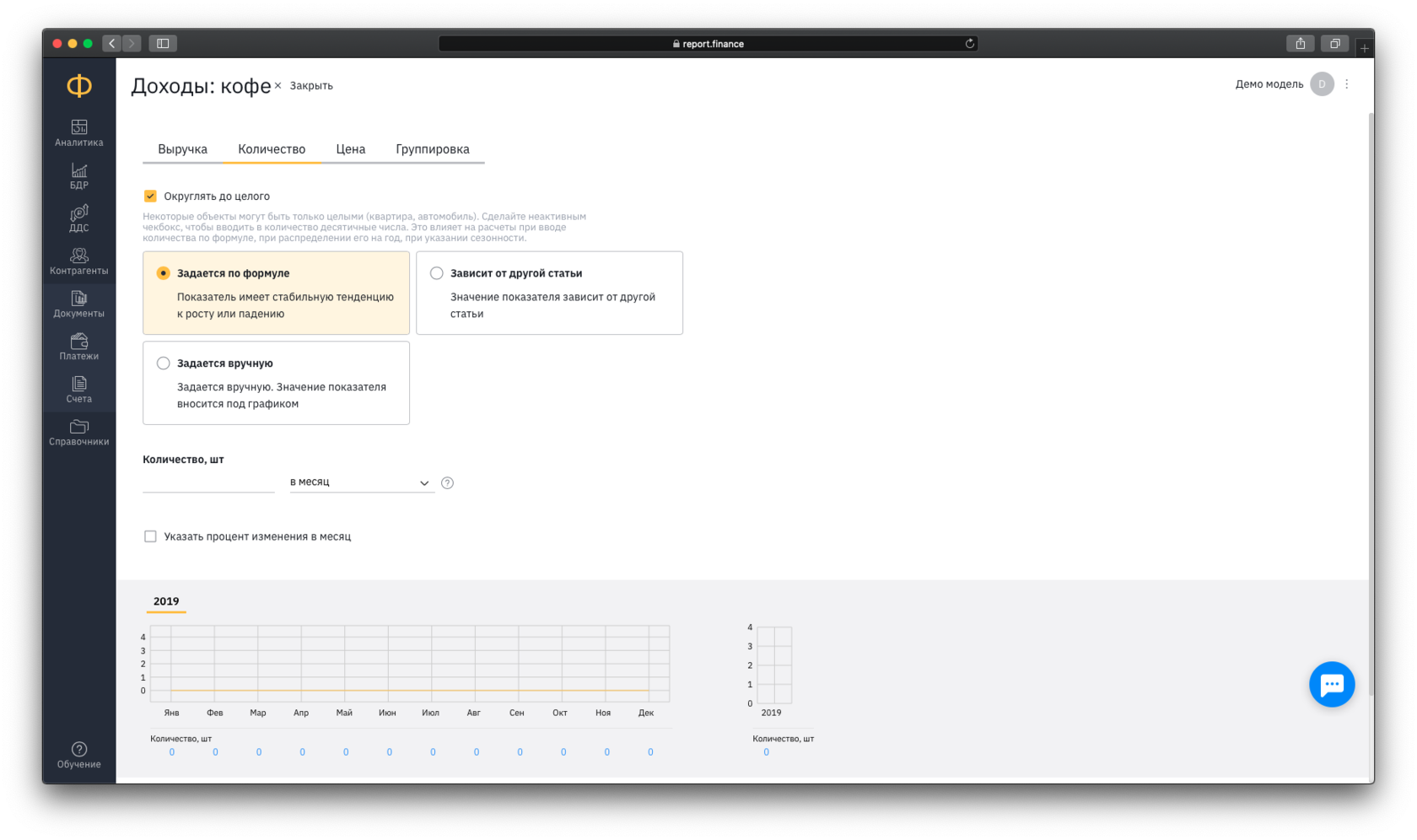Screen dimensions: 1417x840
Task: Switch to the Группировка tab
Action: [433, 149]
